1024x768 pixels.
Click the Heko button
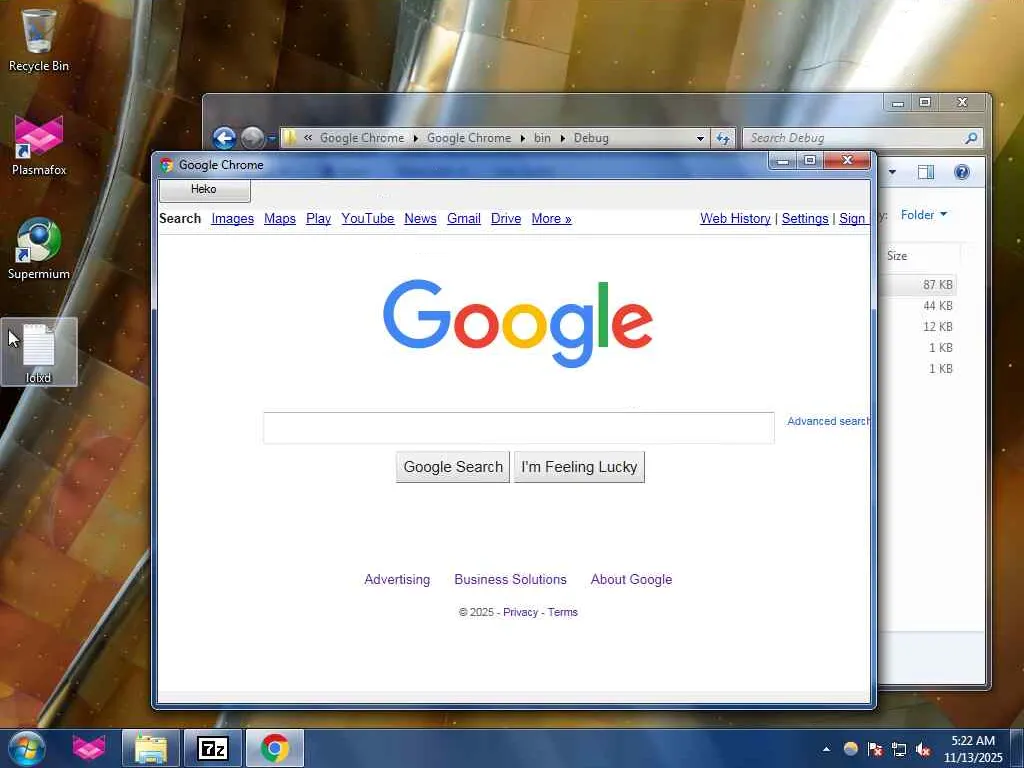[204, 190]
